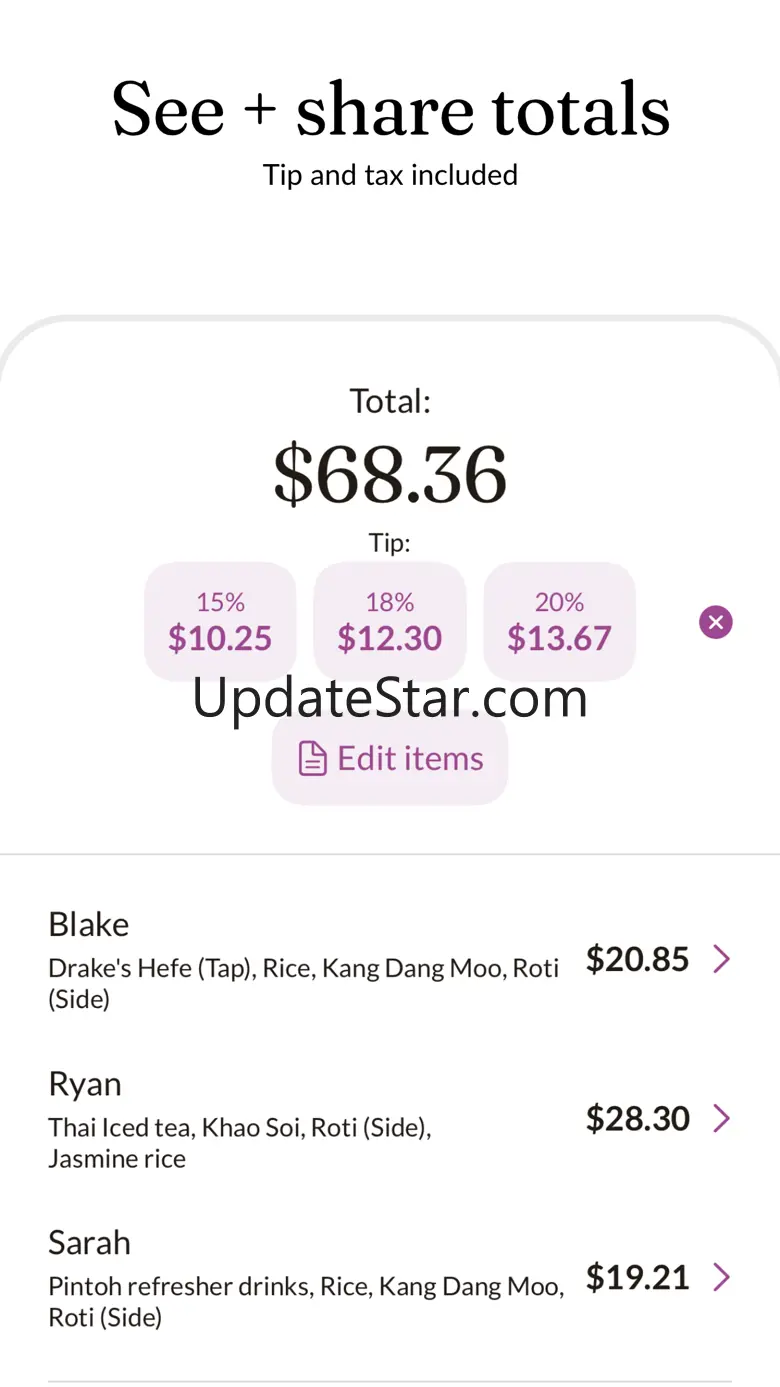Tap Sarah's name in the list
The image size is (780, 1387).
point(89,1243)
